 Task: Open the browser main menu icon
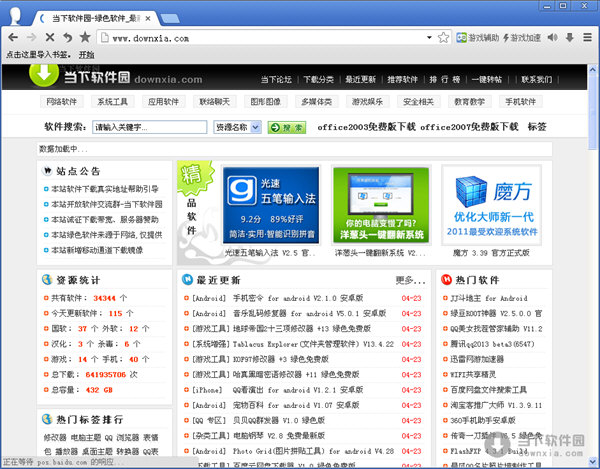click(586, 38)
